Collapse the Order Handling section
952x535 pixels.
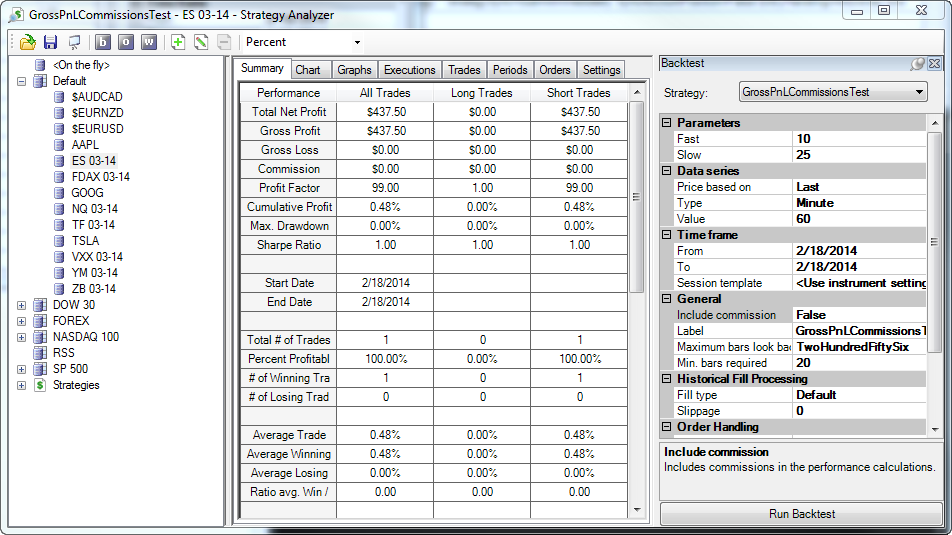666,427
